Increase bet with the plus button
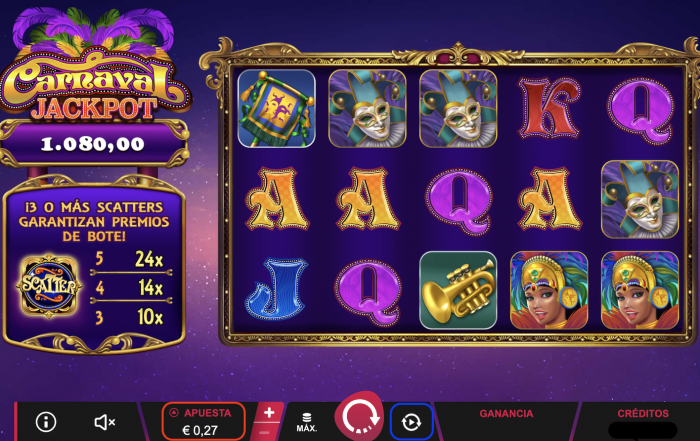This screenshot has height=441, width=700. [269, 412]
